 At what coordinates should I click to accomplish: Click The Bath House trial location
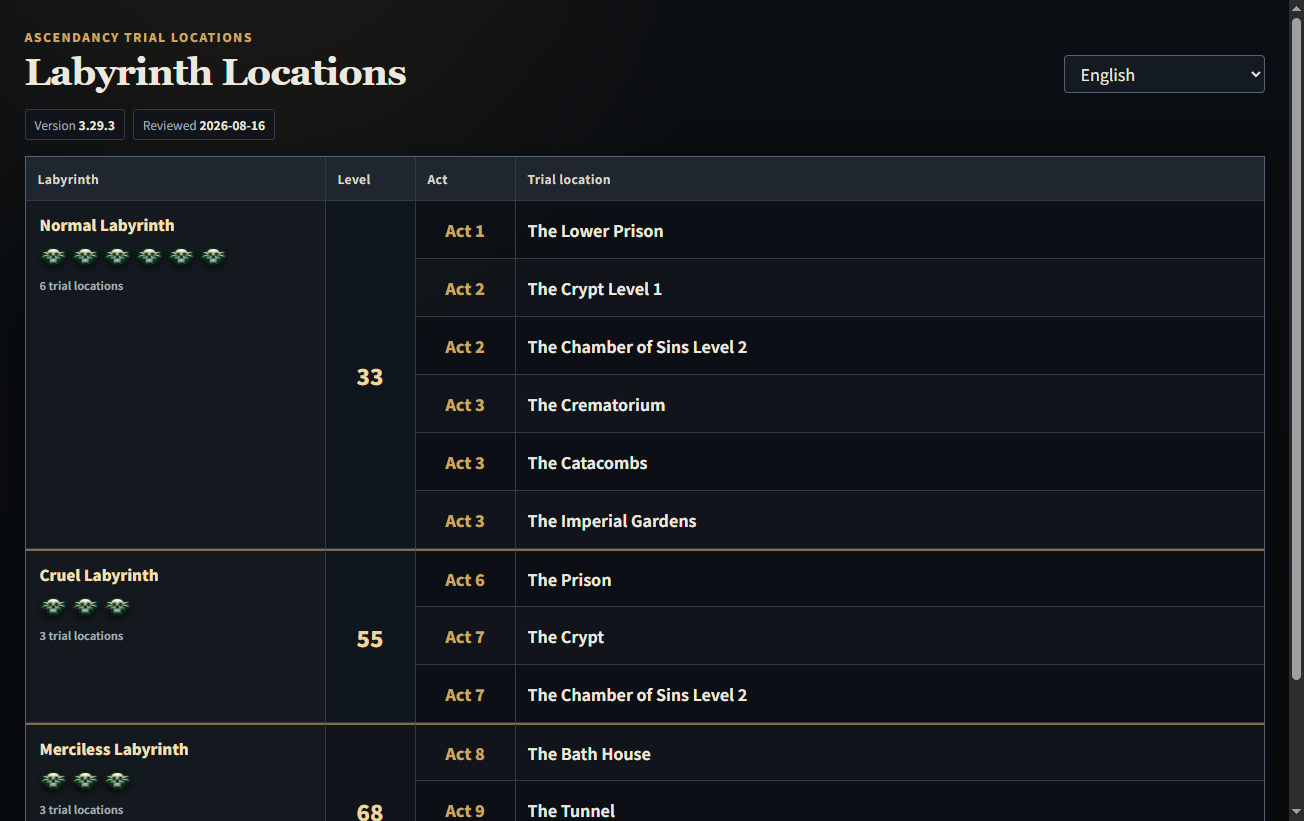tap(589, 754)
